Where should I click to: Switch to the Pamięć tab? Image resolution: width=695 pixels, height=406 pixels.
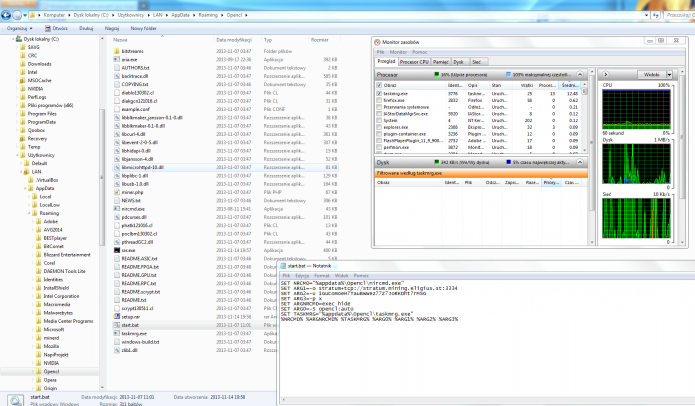click(441, 62)
